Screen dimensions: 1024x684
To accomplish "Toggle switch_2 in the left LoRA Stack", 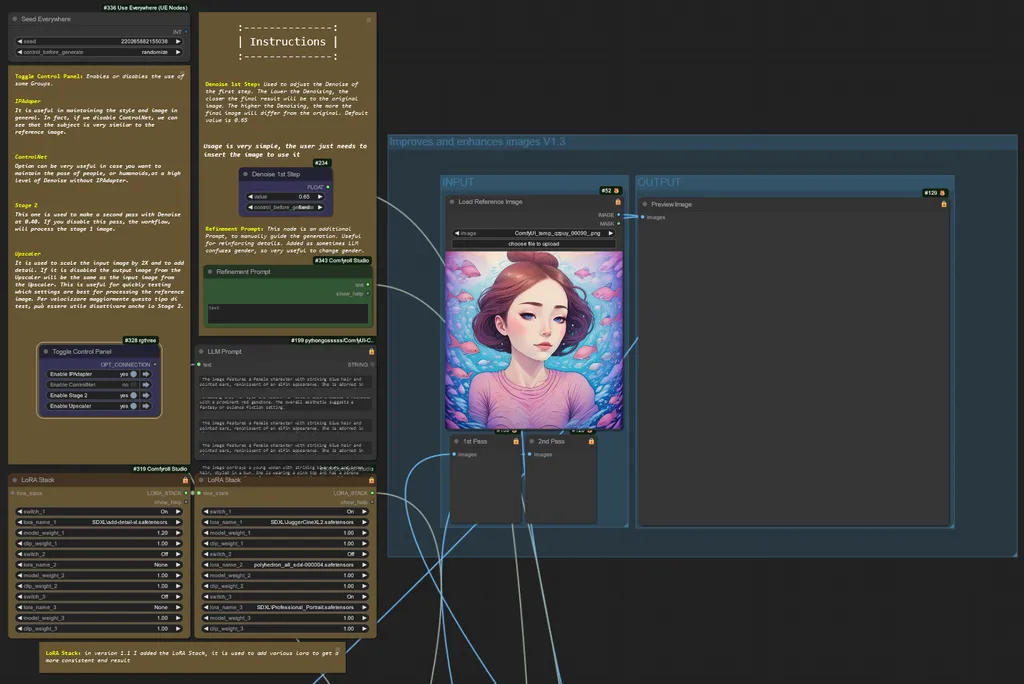I will tap(99, 554).
